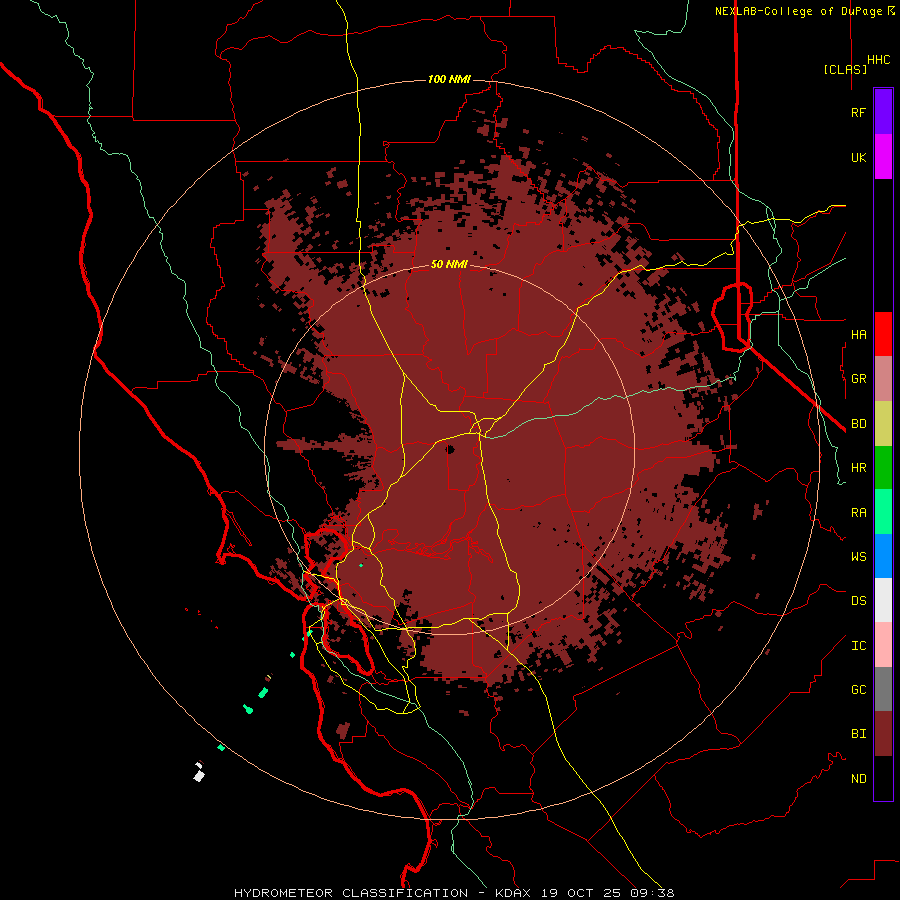Click the GC legend label
The image size is (900, 900).
click(x=858, y=689)
